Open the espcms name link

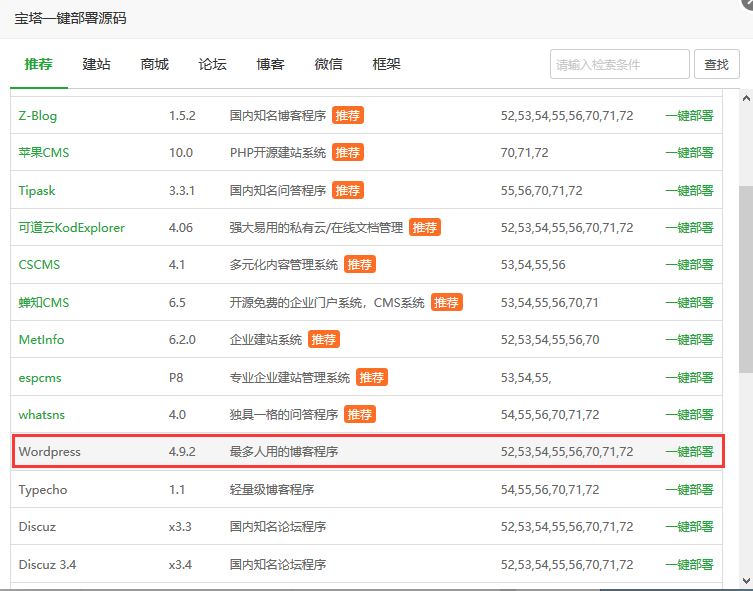(40, 378)
